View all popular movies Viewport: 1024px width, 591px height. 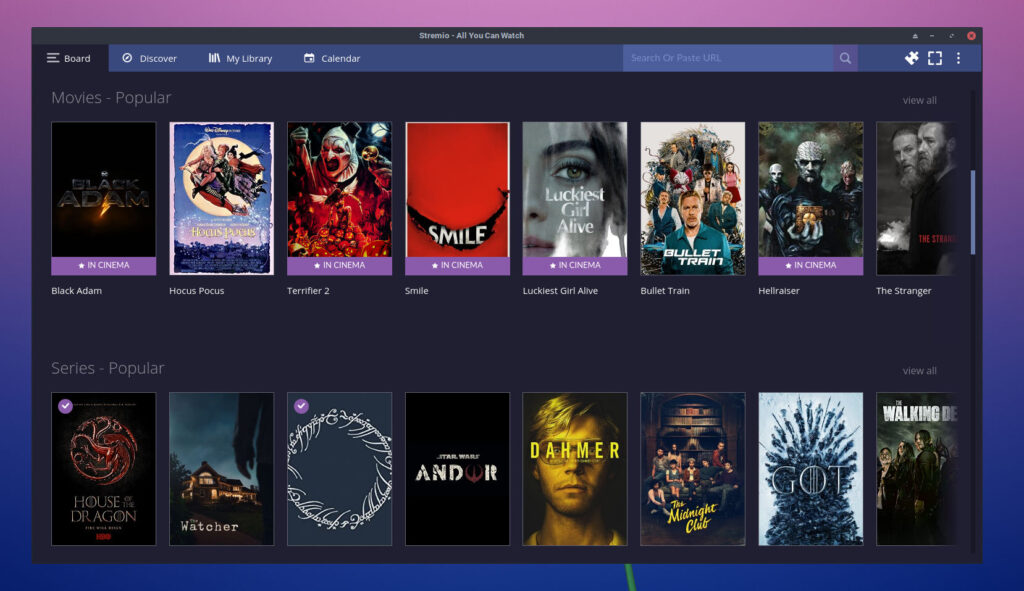click(x=920, y=100)
